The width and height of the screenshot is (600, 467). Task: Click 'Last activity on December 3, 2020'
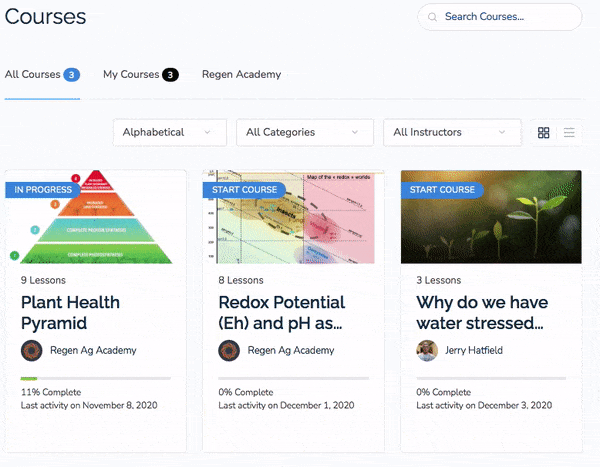pyautogui.click(x=484, y=405)
